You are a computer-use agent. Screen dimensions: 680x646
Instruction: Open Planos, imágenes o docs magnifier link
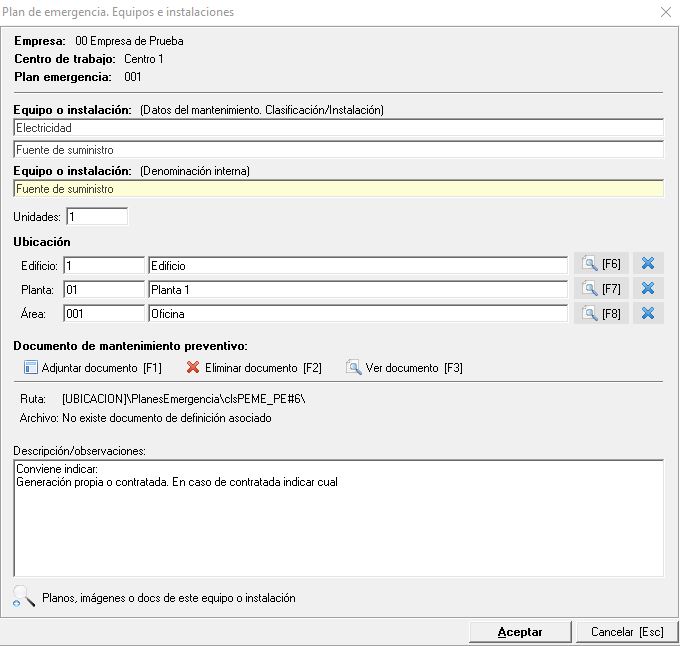24,597
